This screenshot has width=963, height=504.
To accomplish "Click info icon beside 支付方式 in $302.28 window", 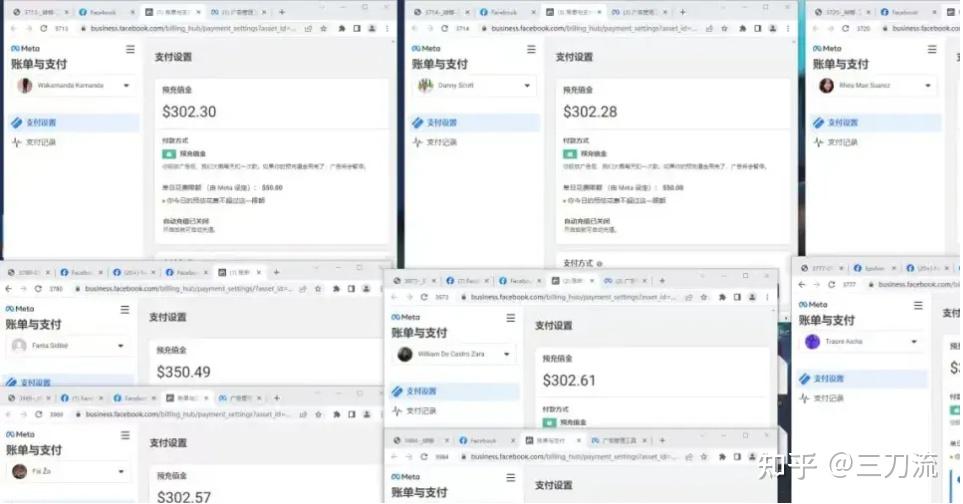I will 599,263.
